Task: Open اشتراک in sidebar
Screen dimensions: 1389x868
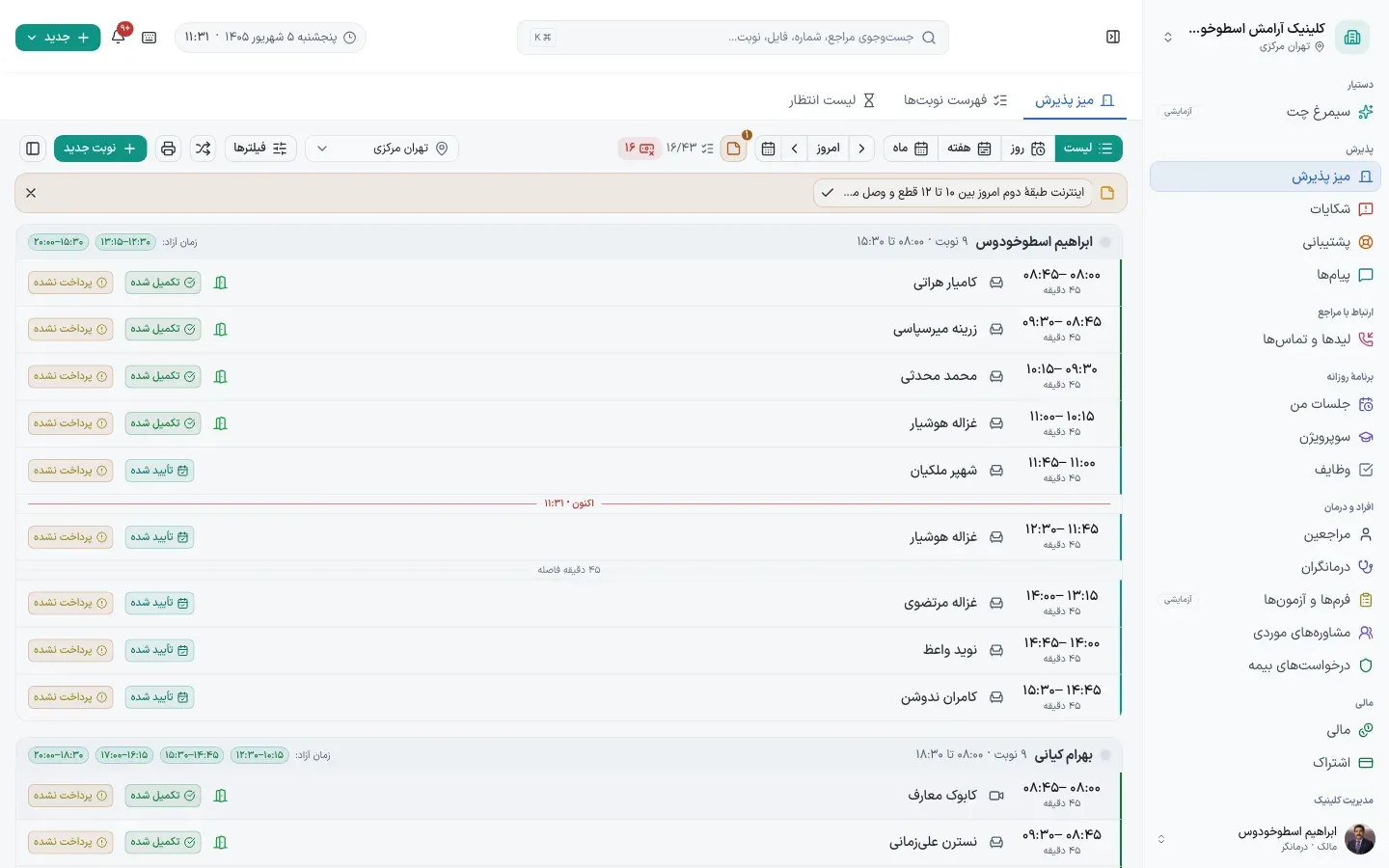Action: 1266,763
